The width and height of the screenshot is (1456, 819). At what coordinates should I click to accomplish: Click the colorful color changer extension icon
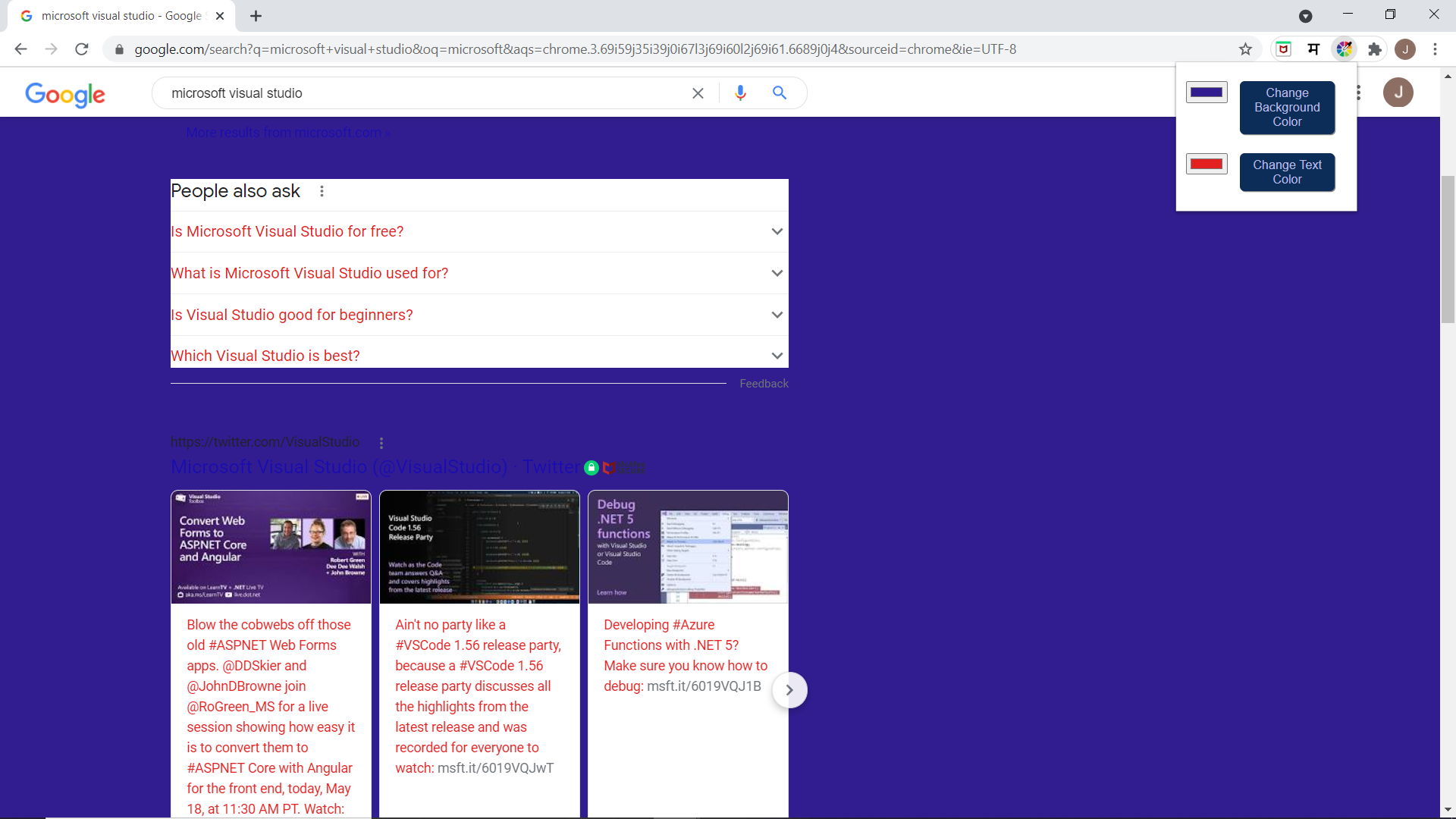click(x=1344, y=49)
